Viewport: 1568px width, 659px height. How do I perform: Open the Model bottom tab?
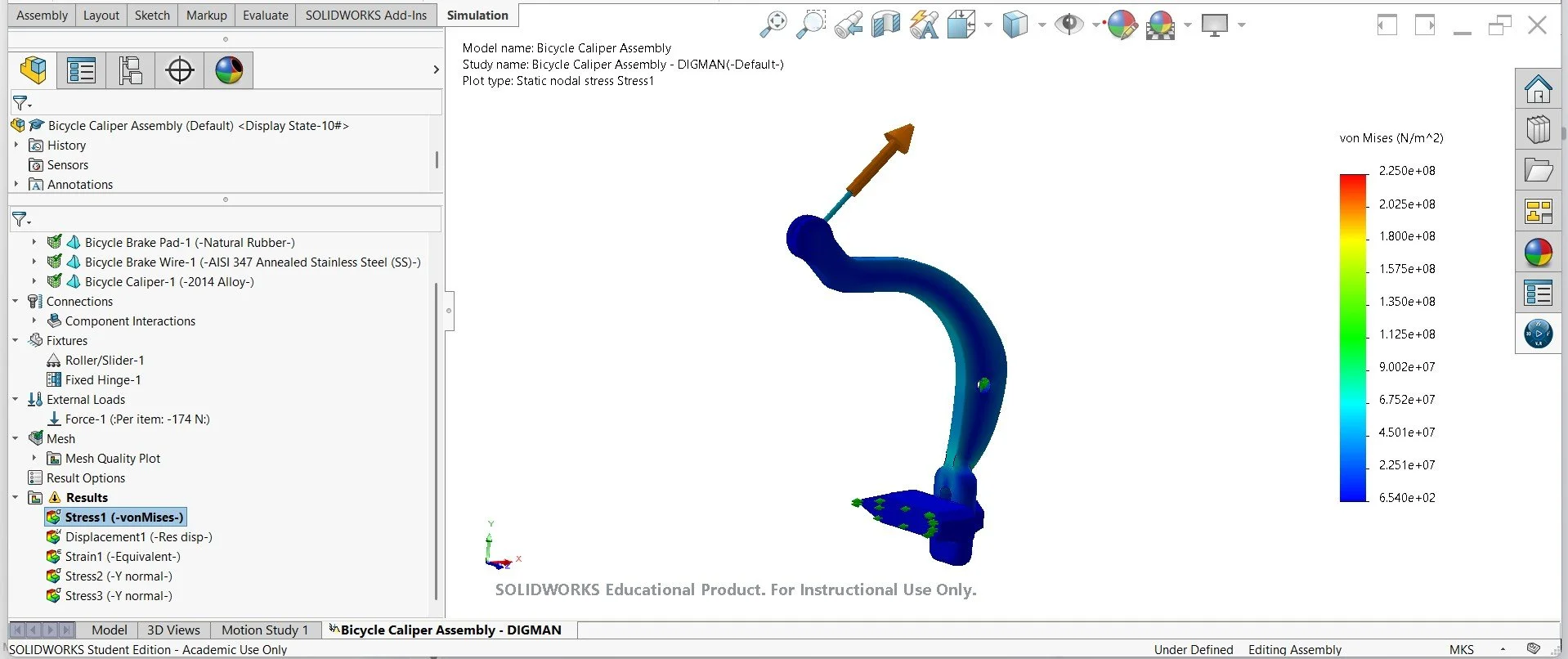pyautogui.click(x=110, y=630)
